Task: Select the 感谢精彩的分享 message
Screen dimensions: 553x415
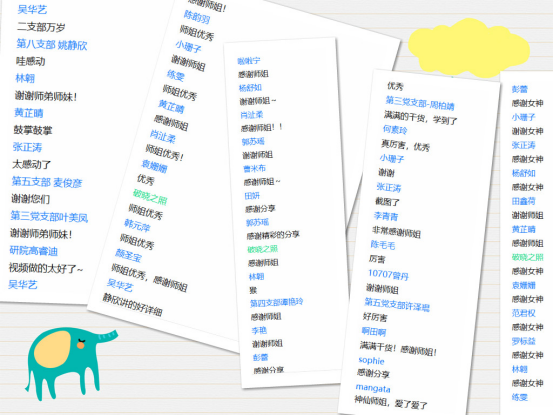Action: pyautogui.click(x=273, y=235)
